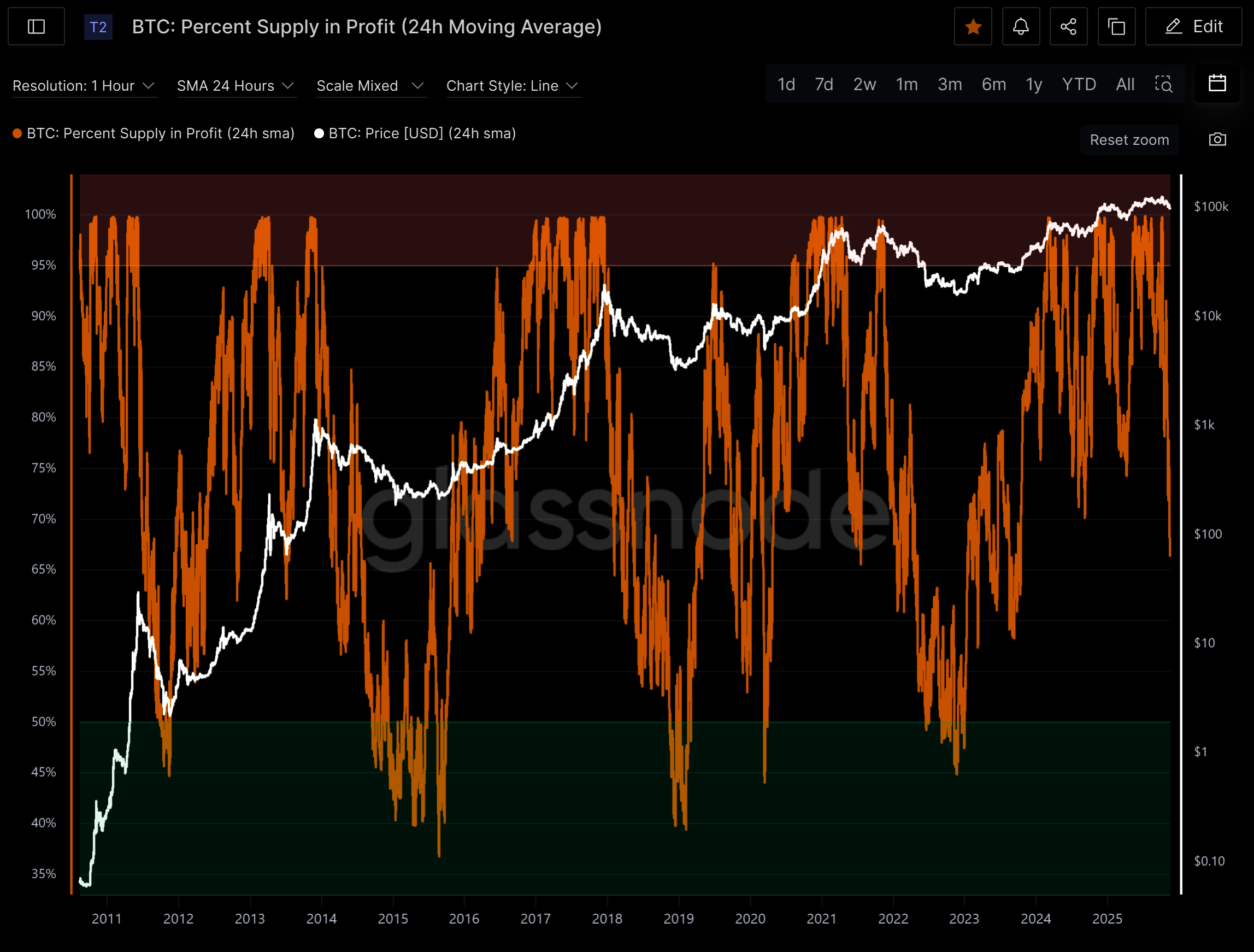Toggle the sidebar panel icon

point(36,27)
